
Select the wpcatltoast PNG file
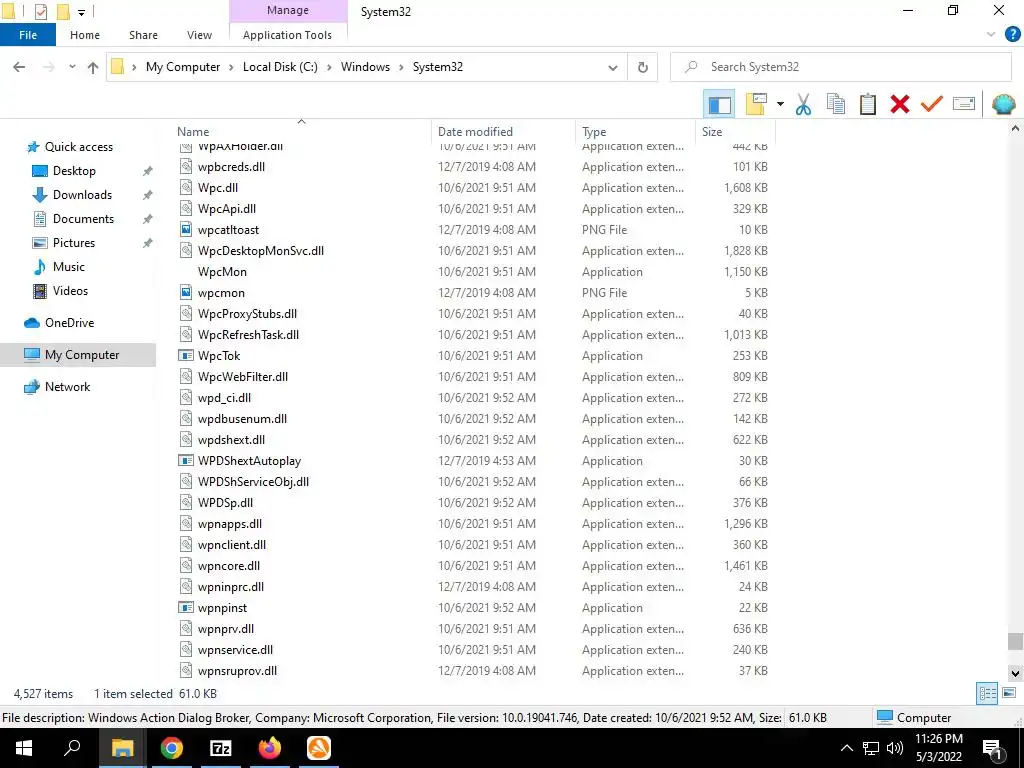[229, 230]
